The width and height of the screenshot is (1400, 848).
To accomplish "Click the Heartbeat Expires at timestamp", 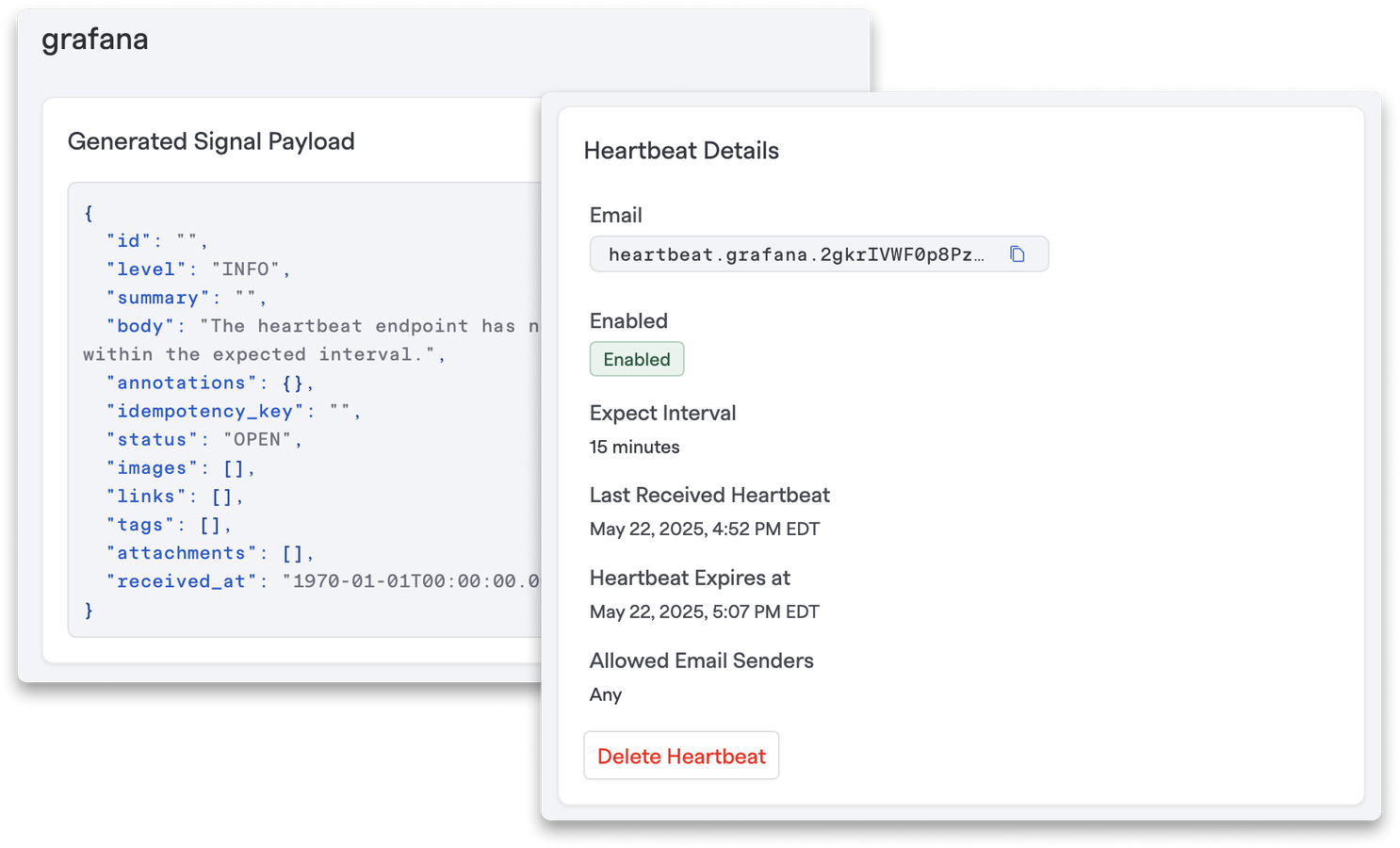I will pos(705,612).
